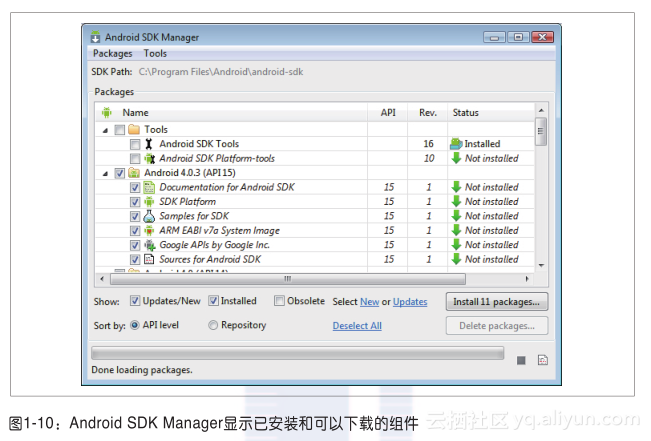The image size is (651, 441).
Task: Click the Documentation for Android SDK icon
Action: 149,187
